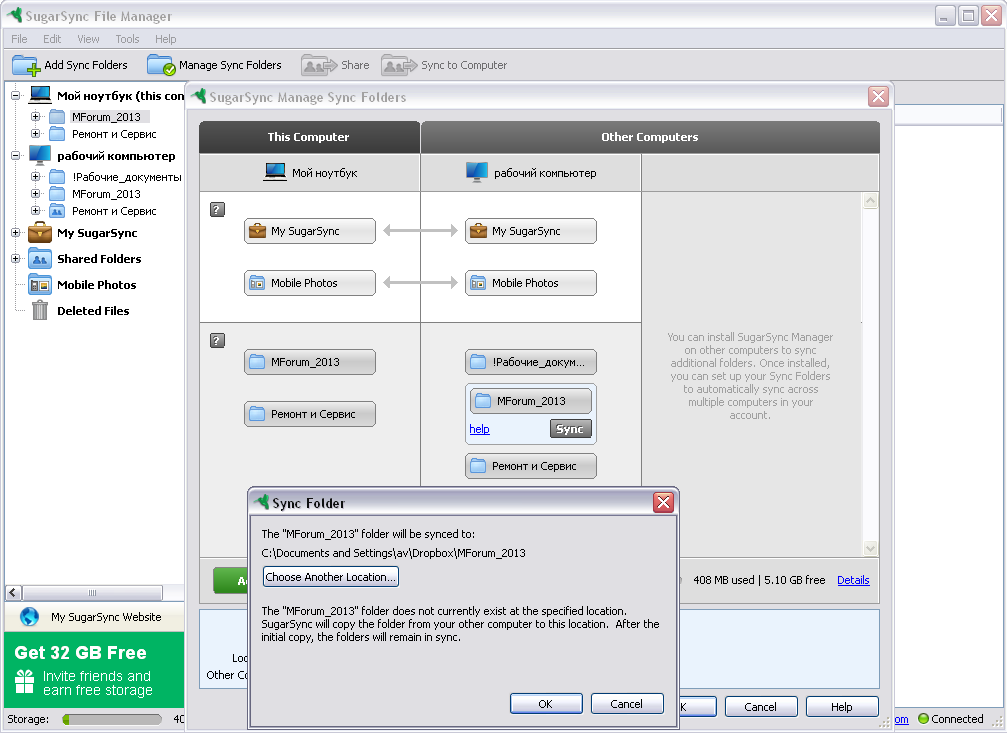Select the рабочий компьютер monitor icon in tree
Viewport: 1007px width, 733px height.
click(x=40, y=155)
